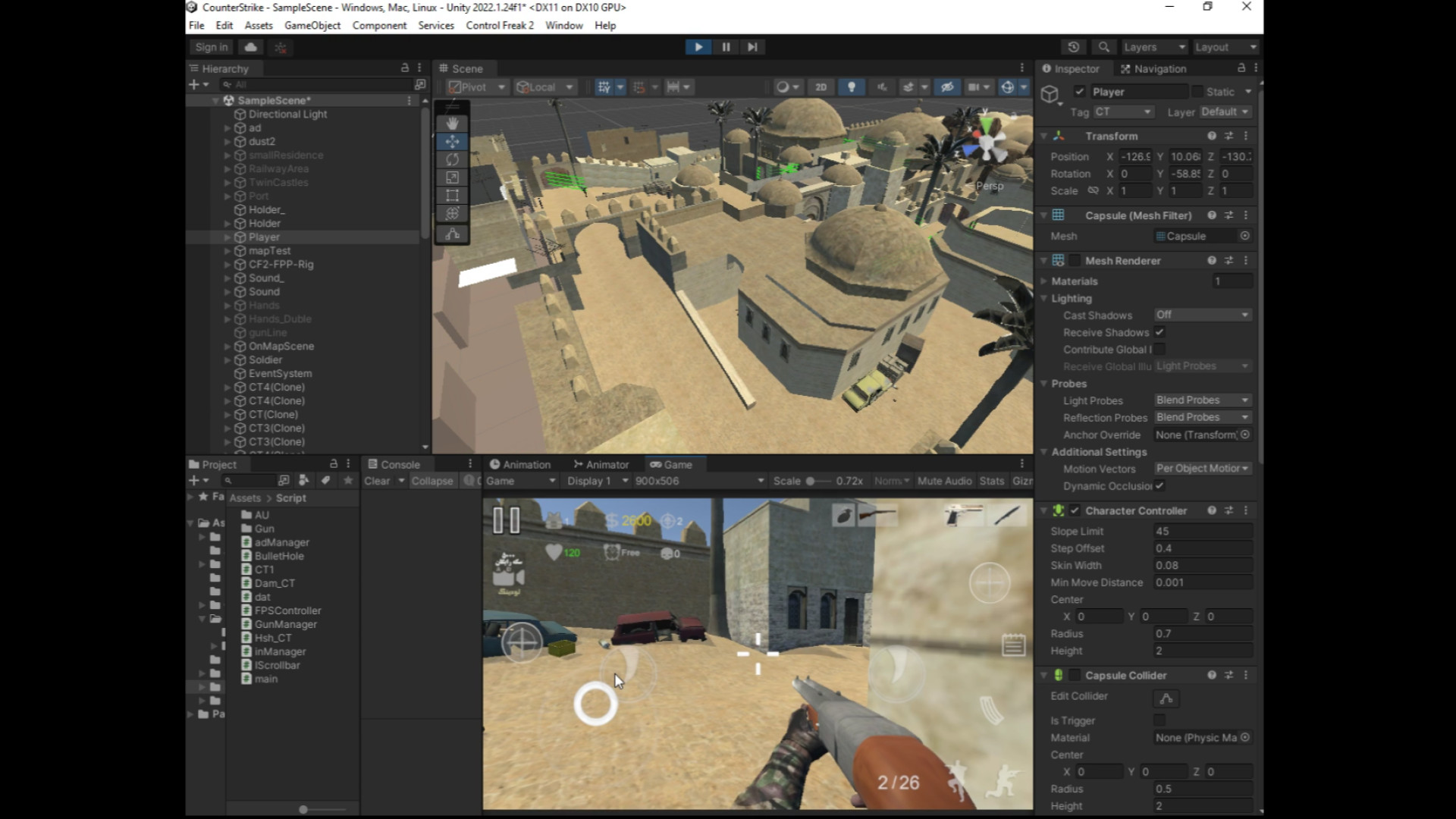This screenshot has height=819, width=1456.
Task: Expand the dust2 object in Hierarchy
Action: (x=227, y=142)
